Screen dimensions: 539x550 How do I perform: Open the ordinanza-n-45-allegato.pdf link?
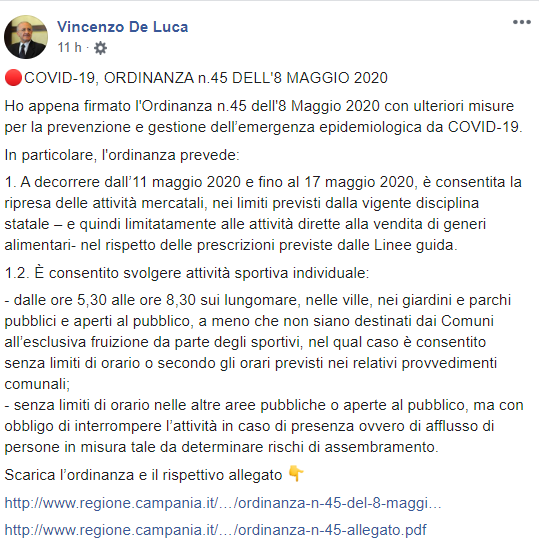pos(215,530)
